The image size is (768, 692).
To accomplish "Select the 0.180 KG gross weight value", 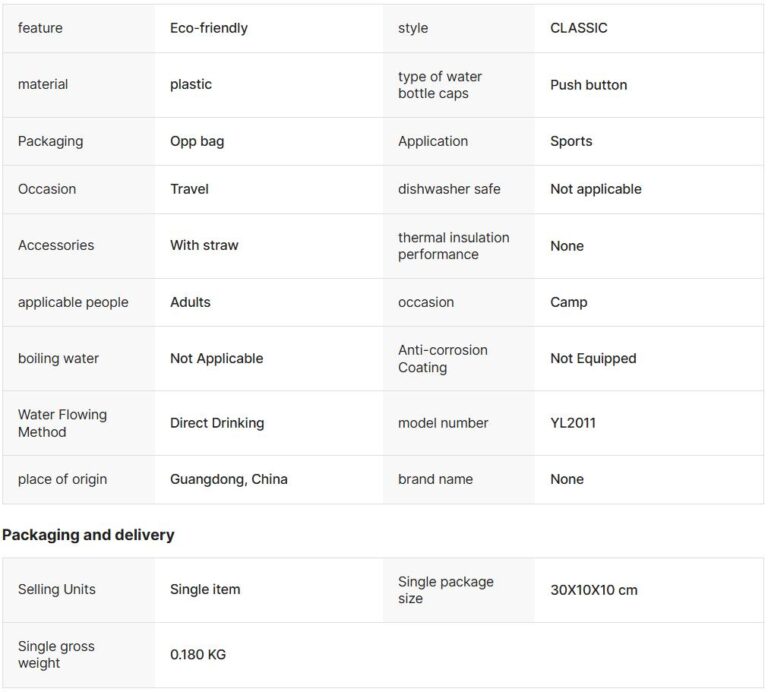I will coord(198,655).
